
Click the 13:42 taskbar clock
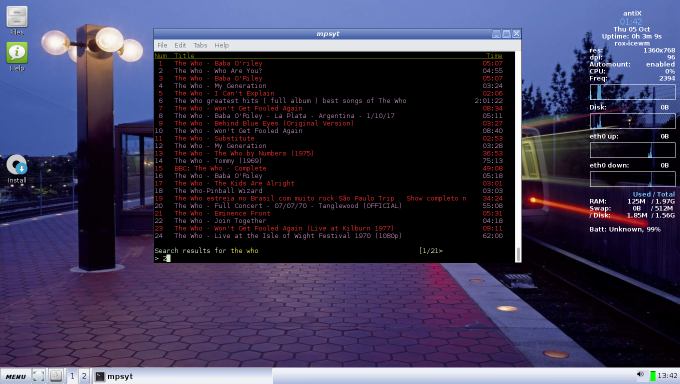pyautogui.click(x=667, y=375)
